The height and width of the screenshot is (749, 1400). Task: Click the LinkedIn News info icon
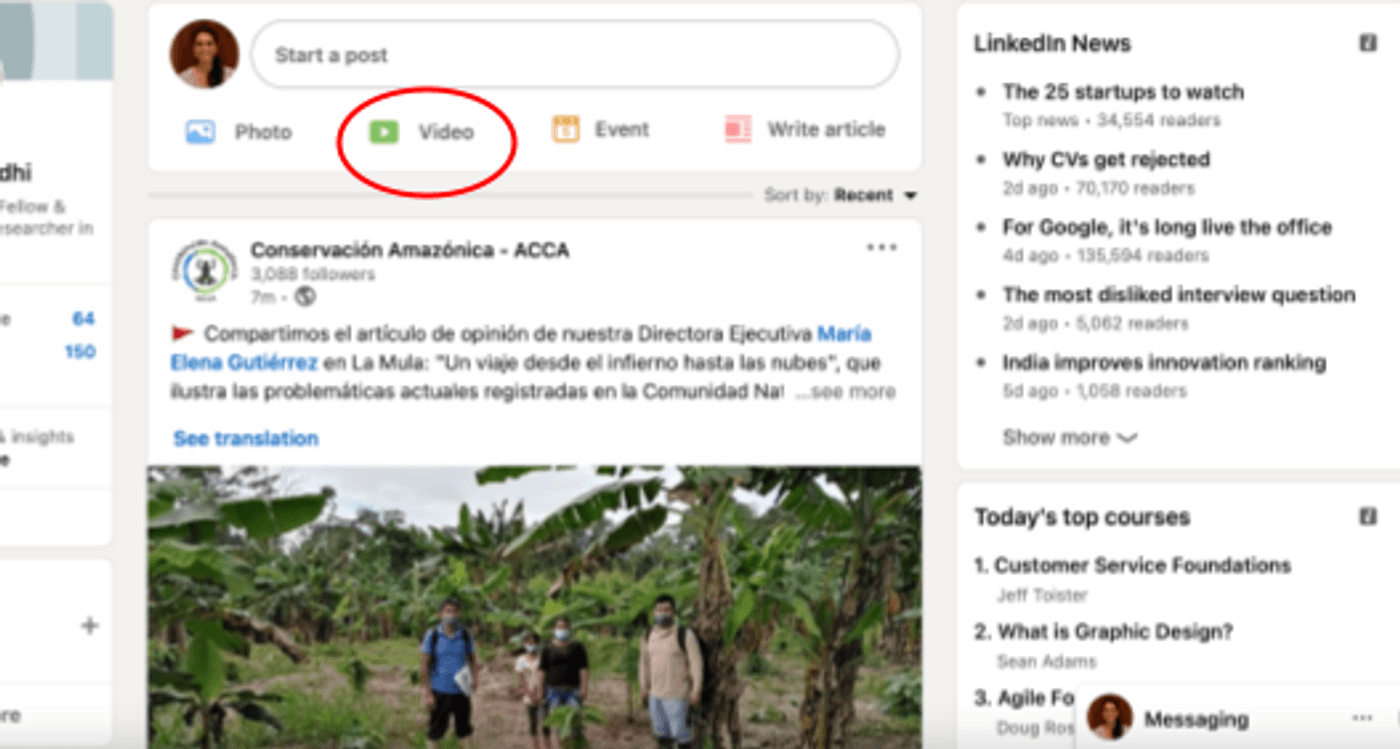click(x=1367, y=41)
